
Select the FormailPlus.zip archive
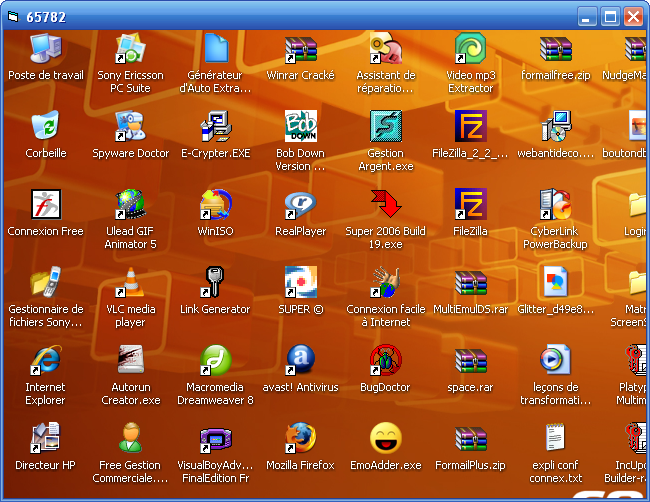coord(471,438)
